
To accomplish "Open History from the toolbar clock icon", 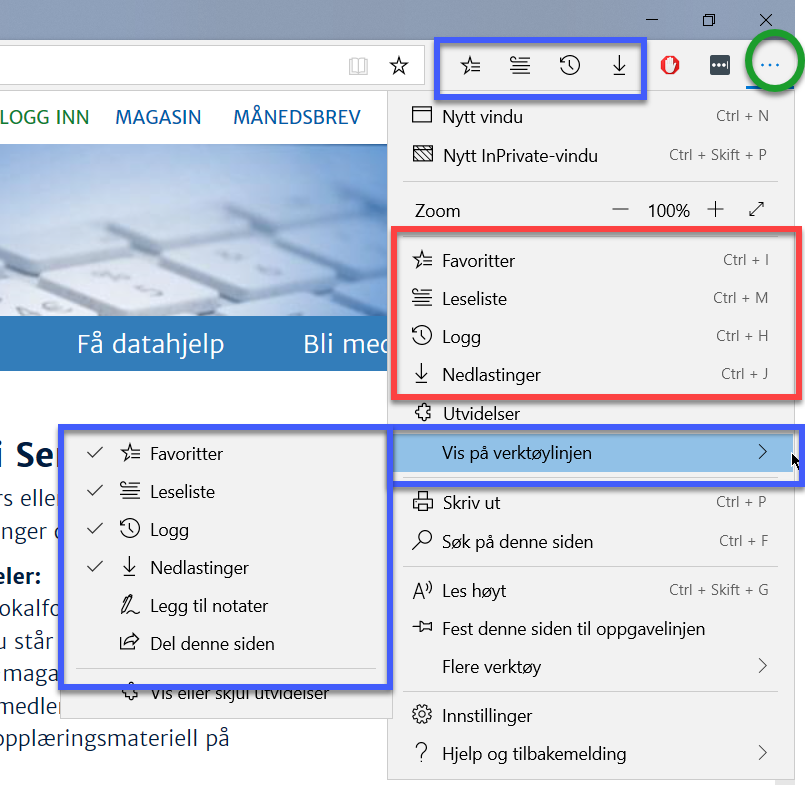I will click(569, 66).
